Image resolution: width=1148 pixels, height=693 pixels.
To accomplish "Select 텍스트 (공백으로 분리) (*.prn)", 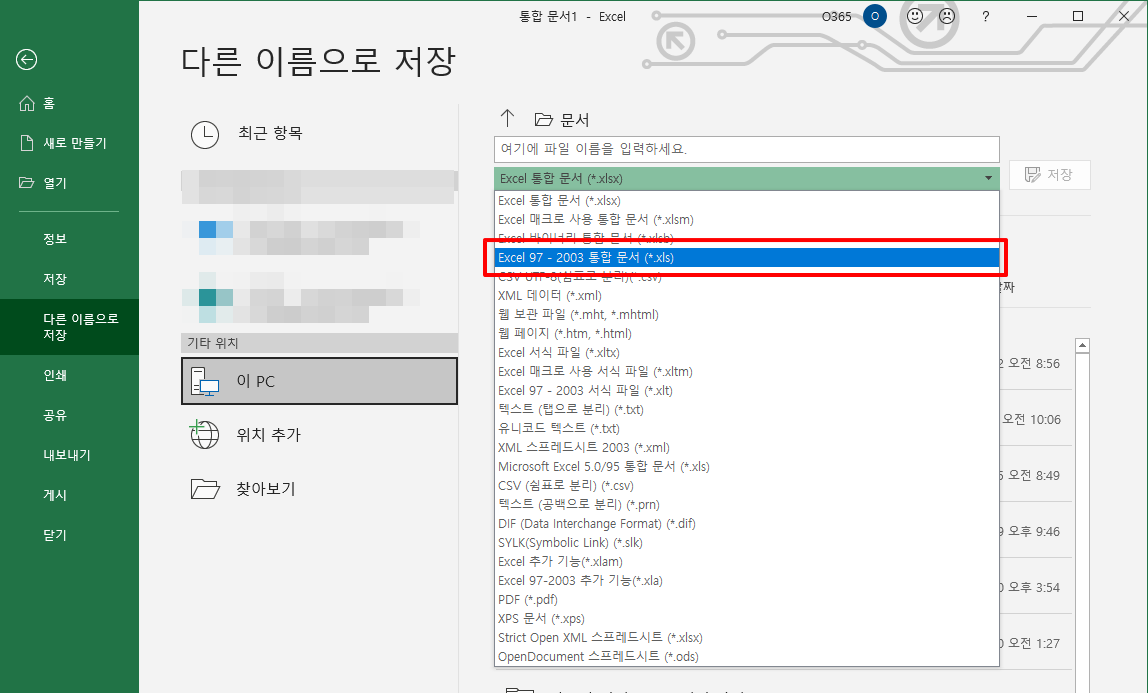I will click(x=747, y=505).
